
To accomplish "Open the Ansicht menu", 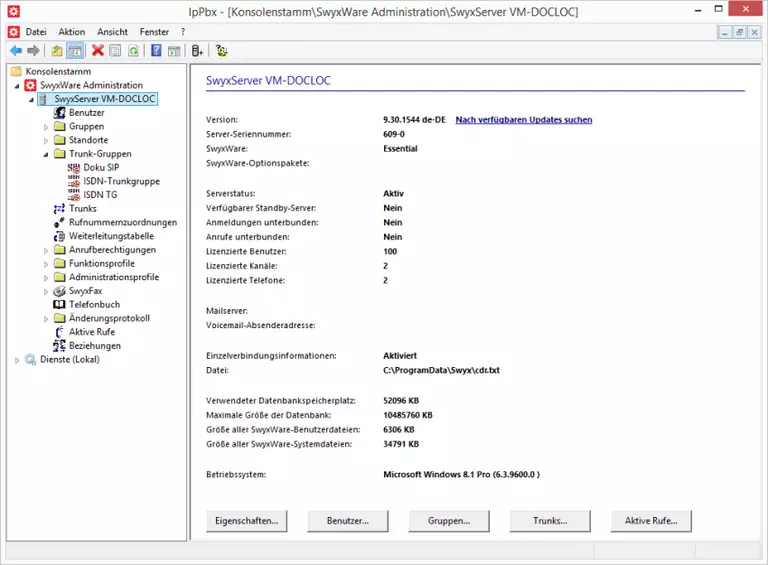I will pos(112,32).
